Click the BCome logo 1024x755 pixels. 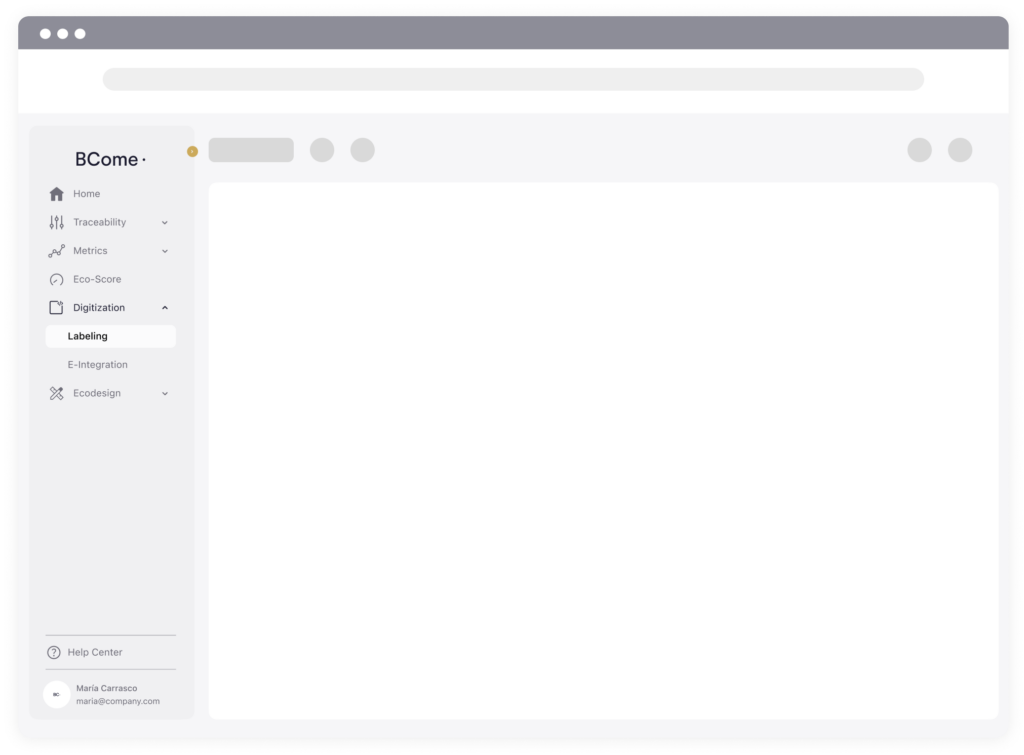pyautogui.click(x=110, y=159)
